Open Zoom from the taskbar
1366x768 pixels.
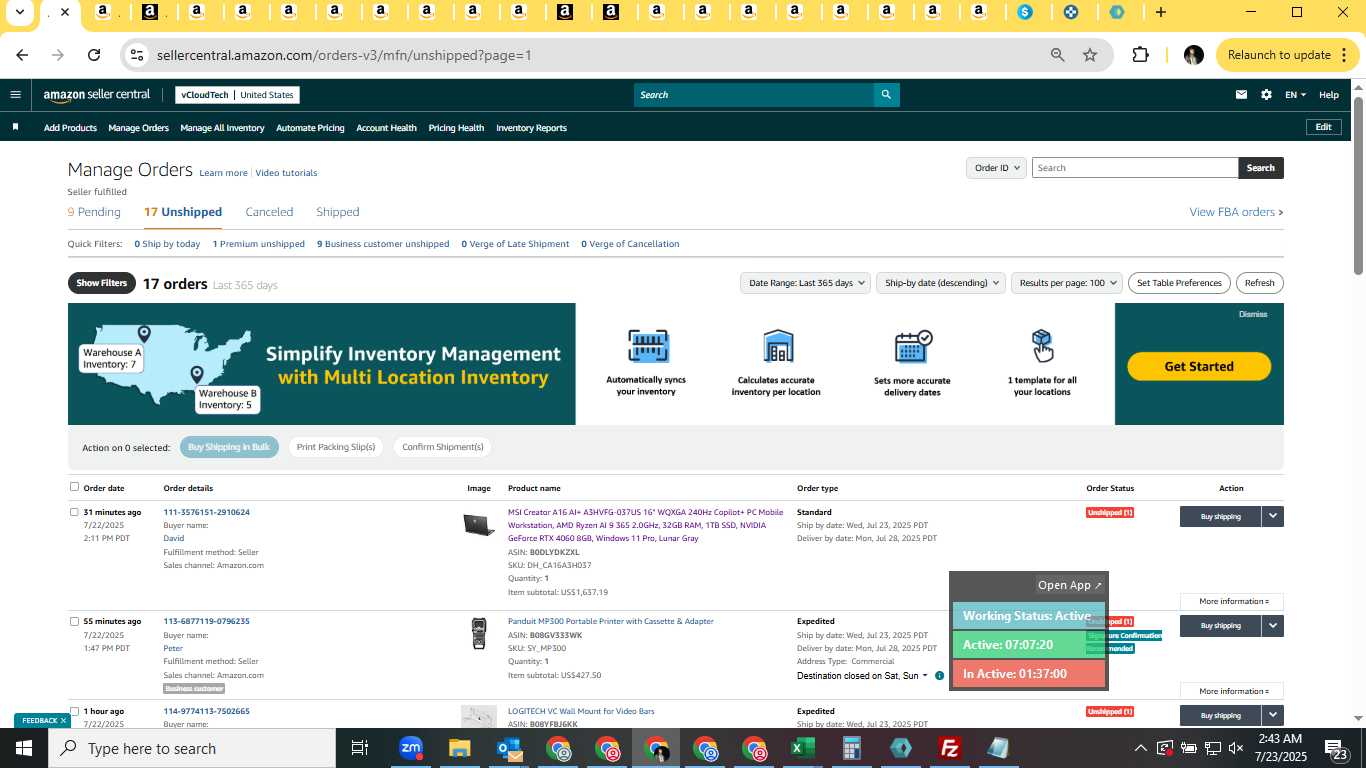(x=410, y=748)
